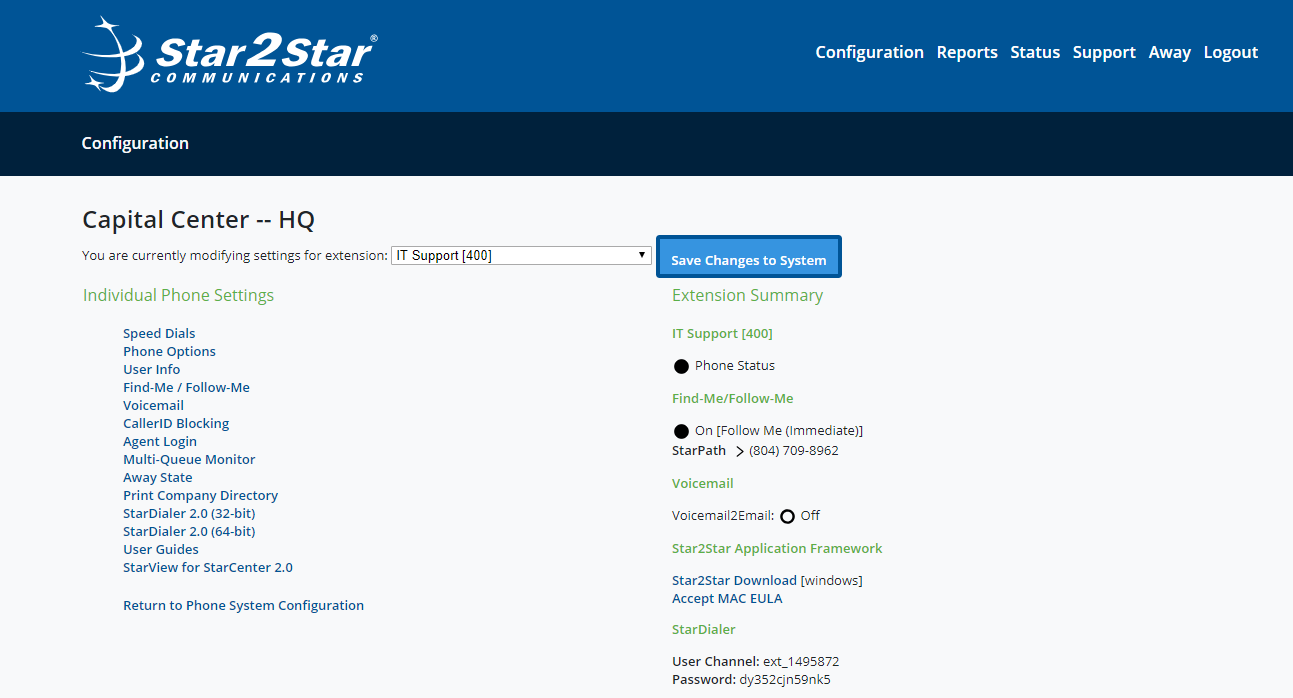Image resolution: width=1293 pixels, height=698 pixels.
Task: Click the Find-Me/Follow-Me On status dot
Action: (x=681, y=431)
